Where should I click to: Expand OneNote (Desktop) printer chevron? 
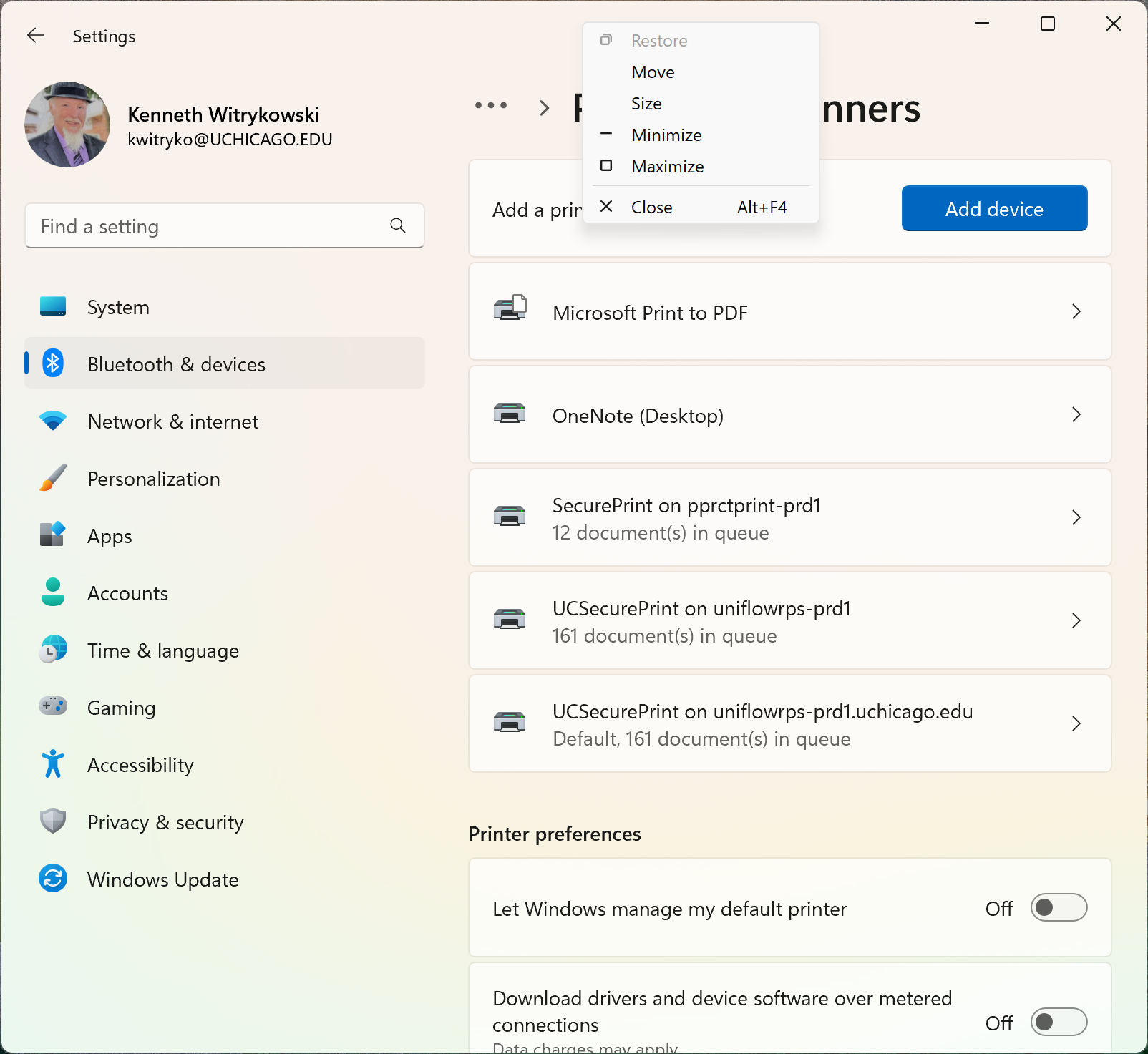click(1076, 414)
